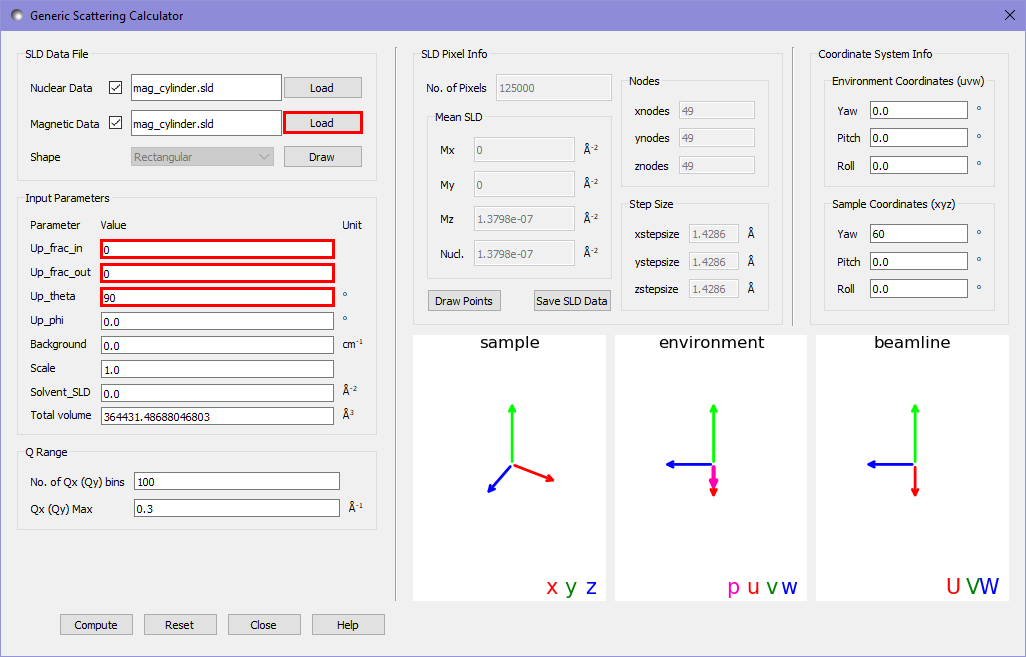
Task: Click the Compute button
Action: point(96,624)
